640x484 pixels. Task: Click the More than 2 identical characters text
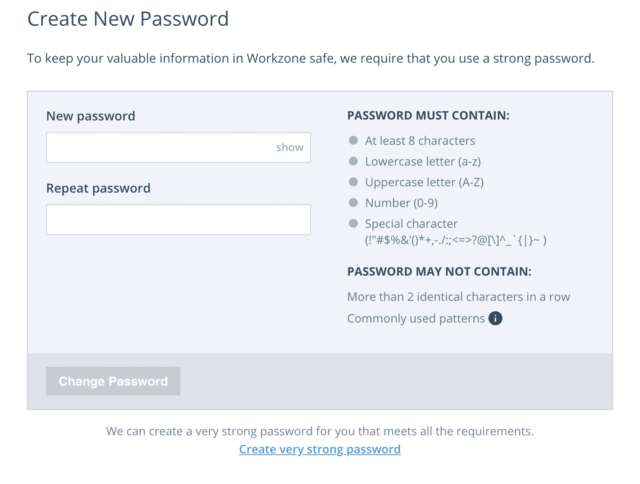(459, 297)
